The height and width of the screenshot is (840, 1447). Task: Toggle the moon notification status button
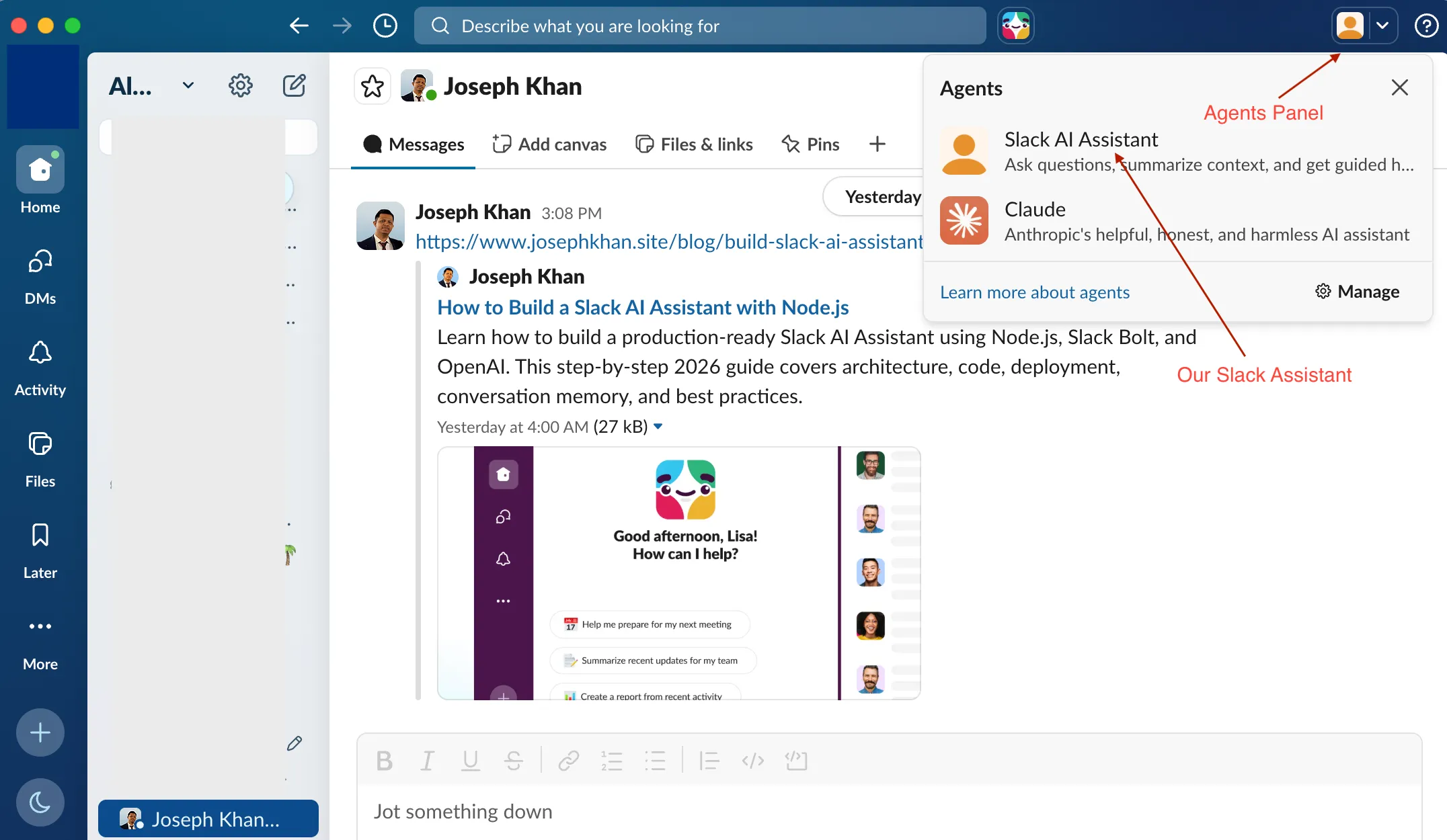pyautogui.click(x=40, y=802)
